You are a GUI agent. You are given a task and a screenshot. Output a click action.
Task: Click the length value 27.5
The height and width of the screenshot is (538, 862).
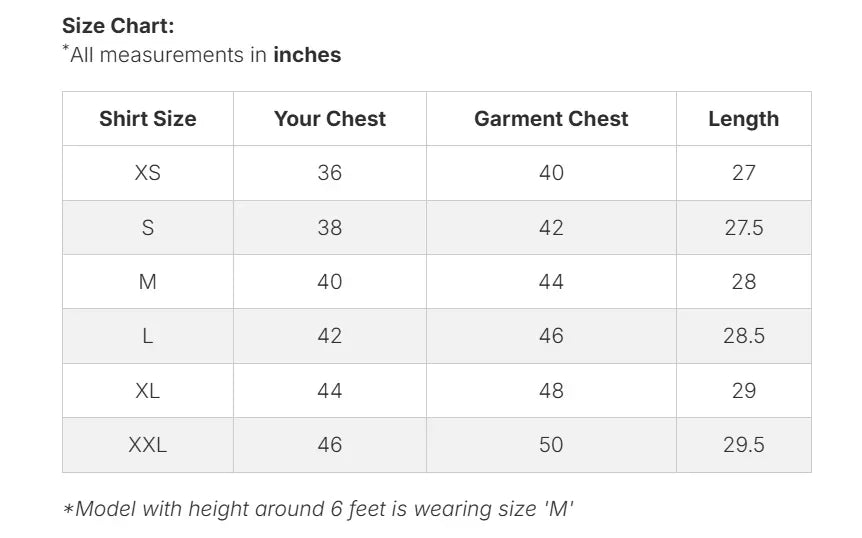click(x=743, y=228)
